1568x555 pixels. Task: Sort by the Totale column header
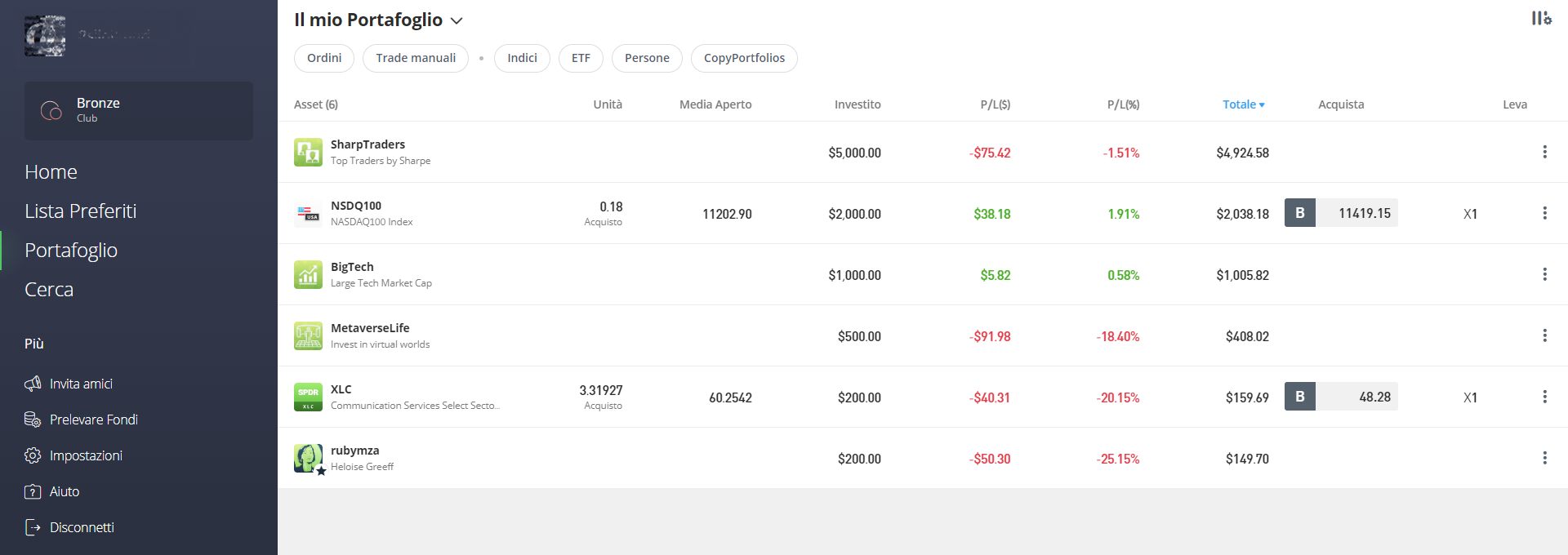pos(1243,104)
